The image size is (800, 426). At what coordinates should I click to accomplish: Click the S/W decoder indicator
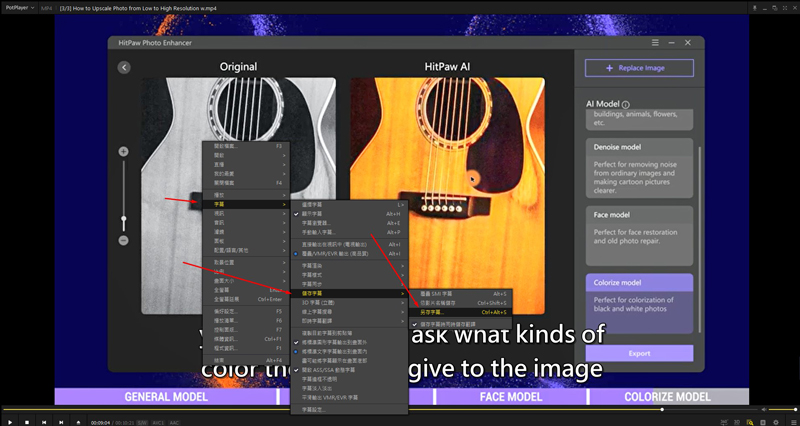click(142, 422)
